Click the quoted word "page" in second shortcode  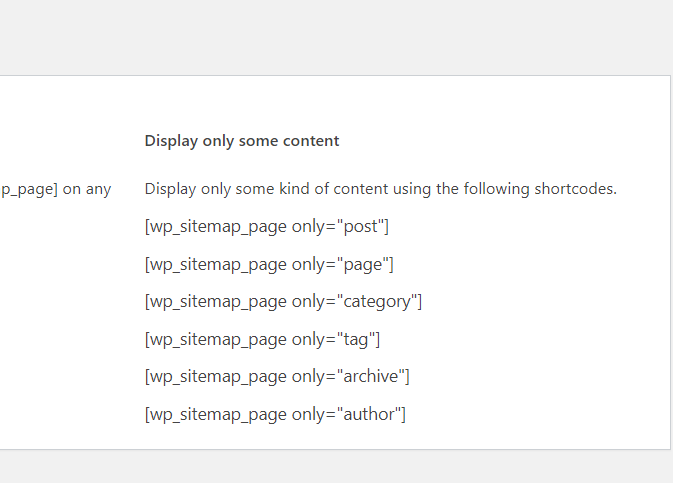(363, 265)
